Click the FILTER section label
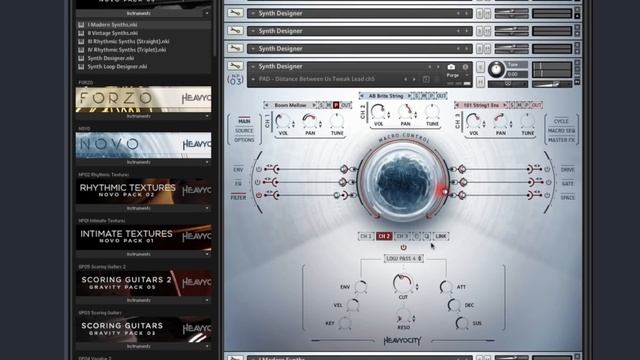The width and height of the screenshot is (640, 360). pos(238,198)
